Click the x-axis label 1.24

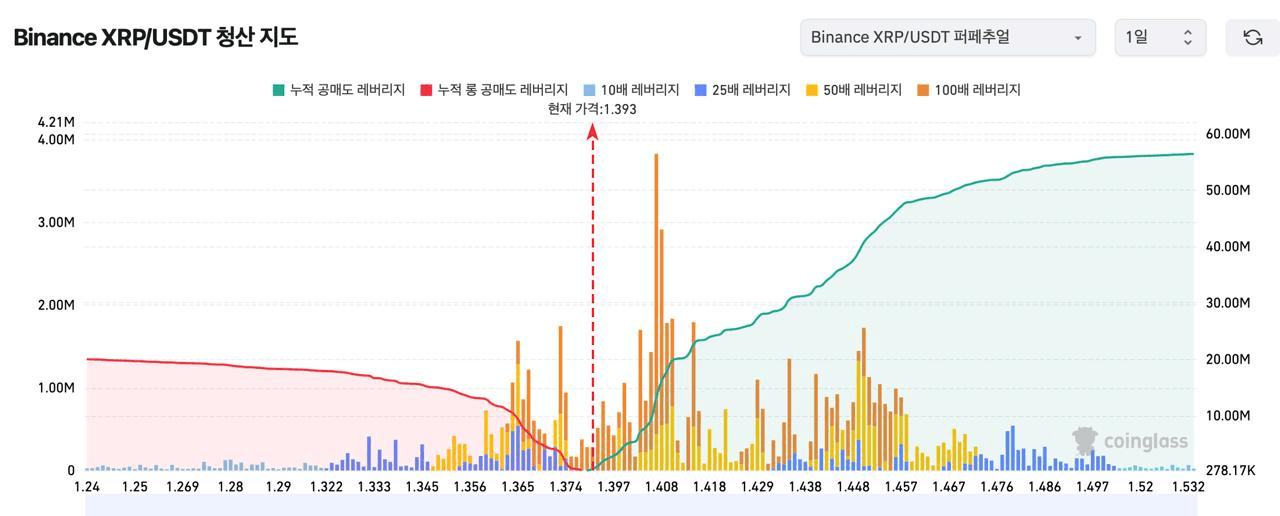[x=87, y=486]
